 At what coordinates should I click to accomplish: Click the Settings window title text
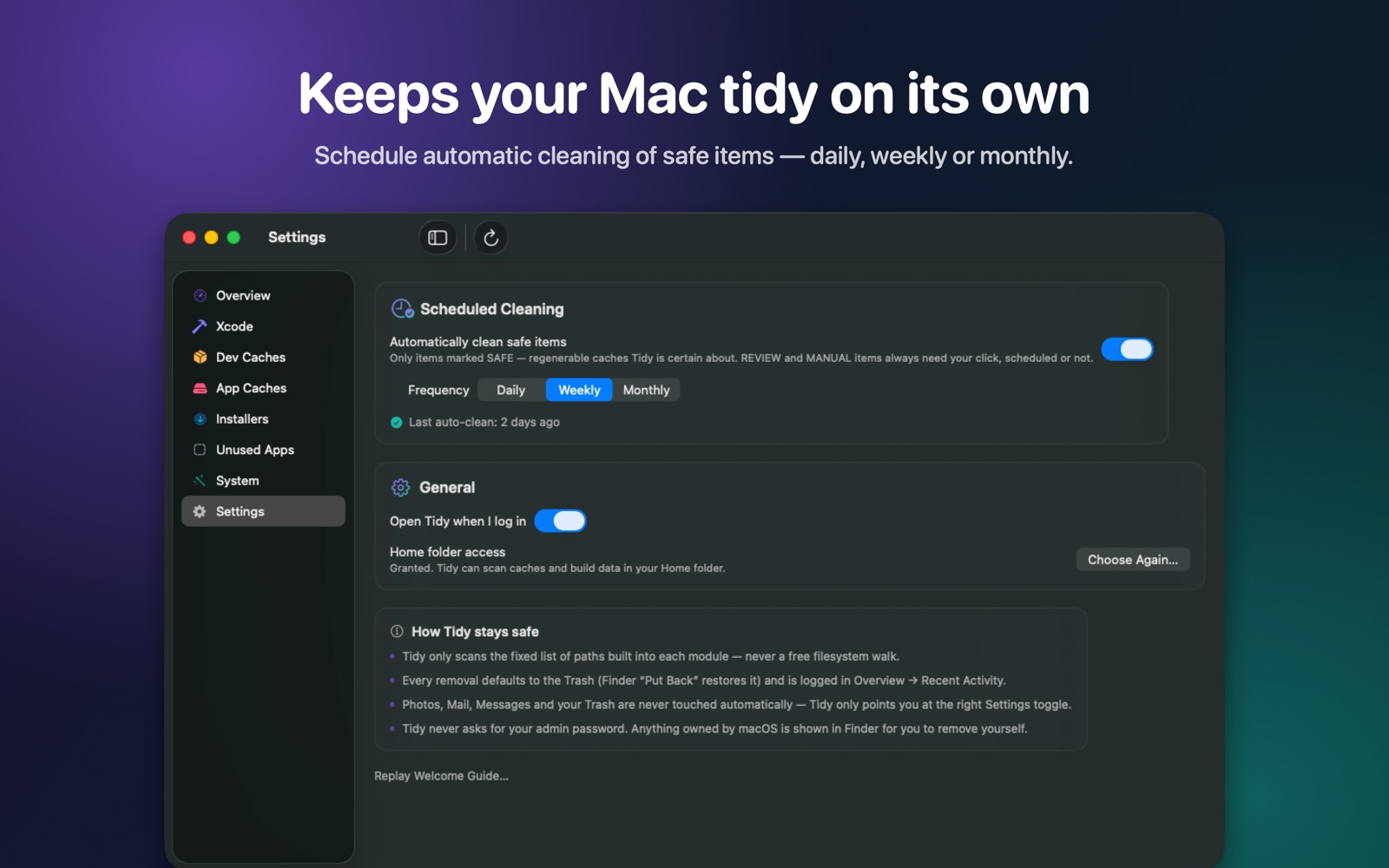tap(297, 238)
